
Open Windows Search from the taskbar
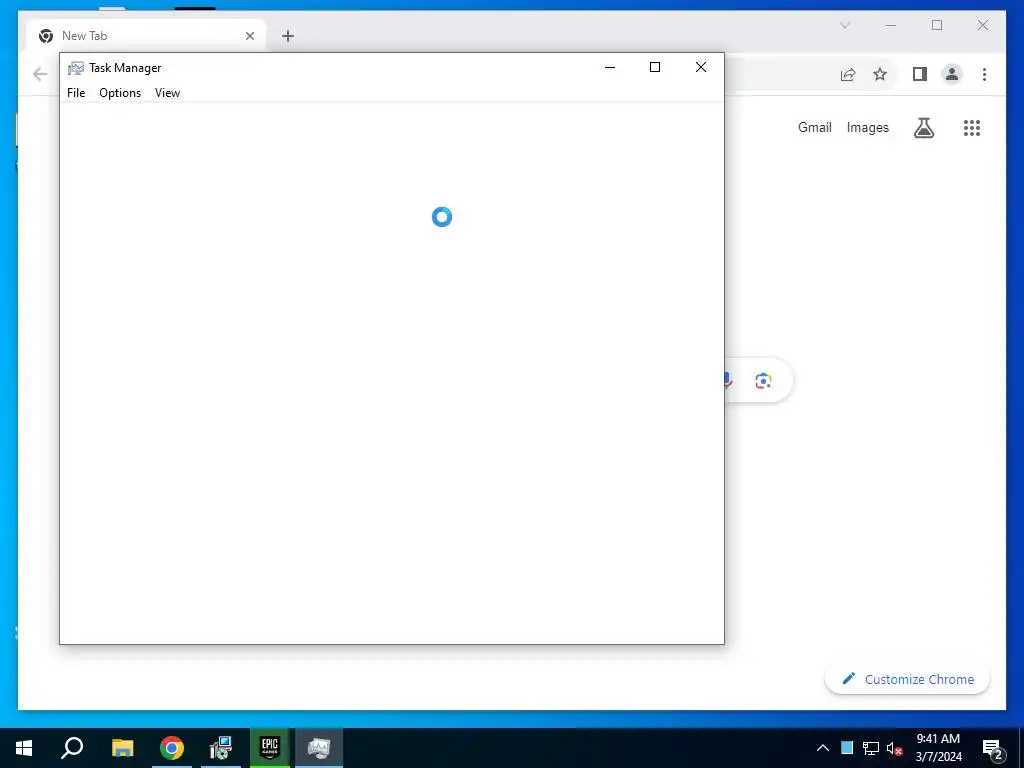click(72, 748)
